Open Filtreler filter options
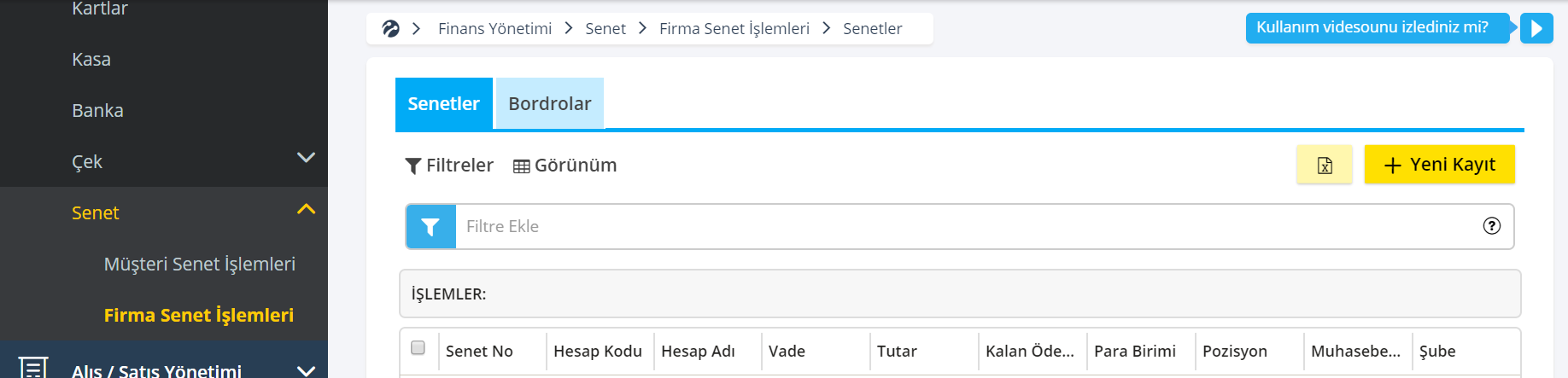The height and width of the screenshot is (378, 1568). coord(449,166)
